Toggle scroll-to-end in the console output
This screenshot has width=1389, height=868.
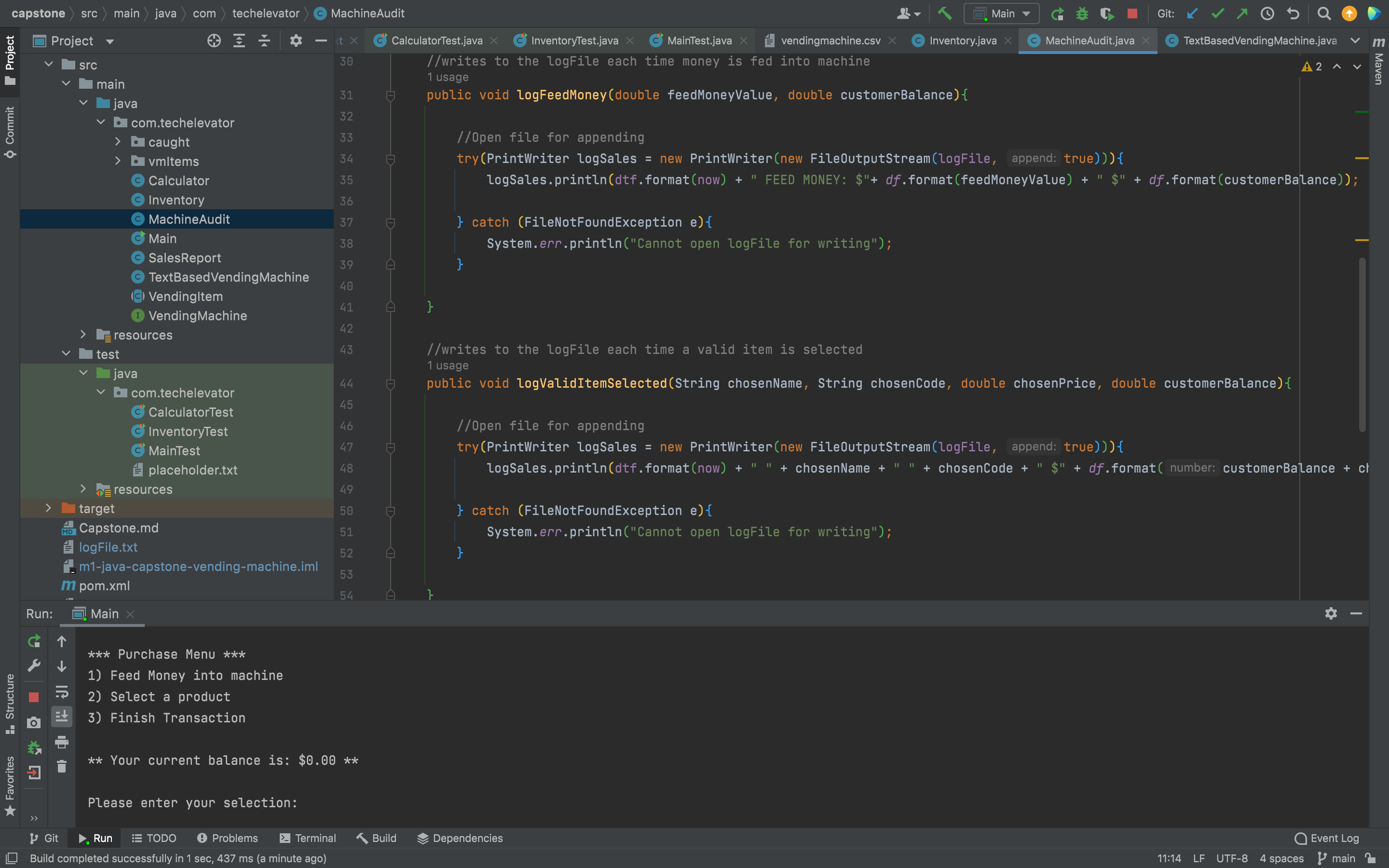click(62, 716)
